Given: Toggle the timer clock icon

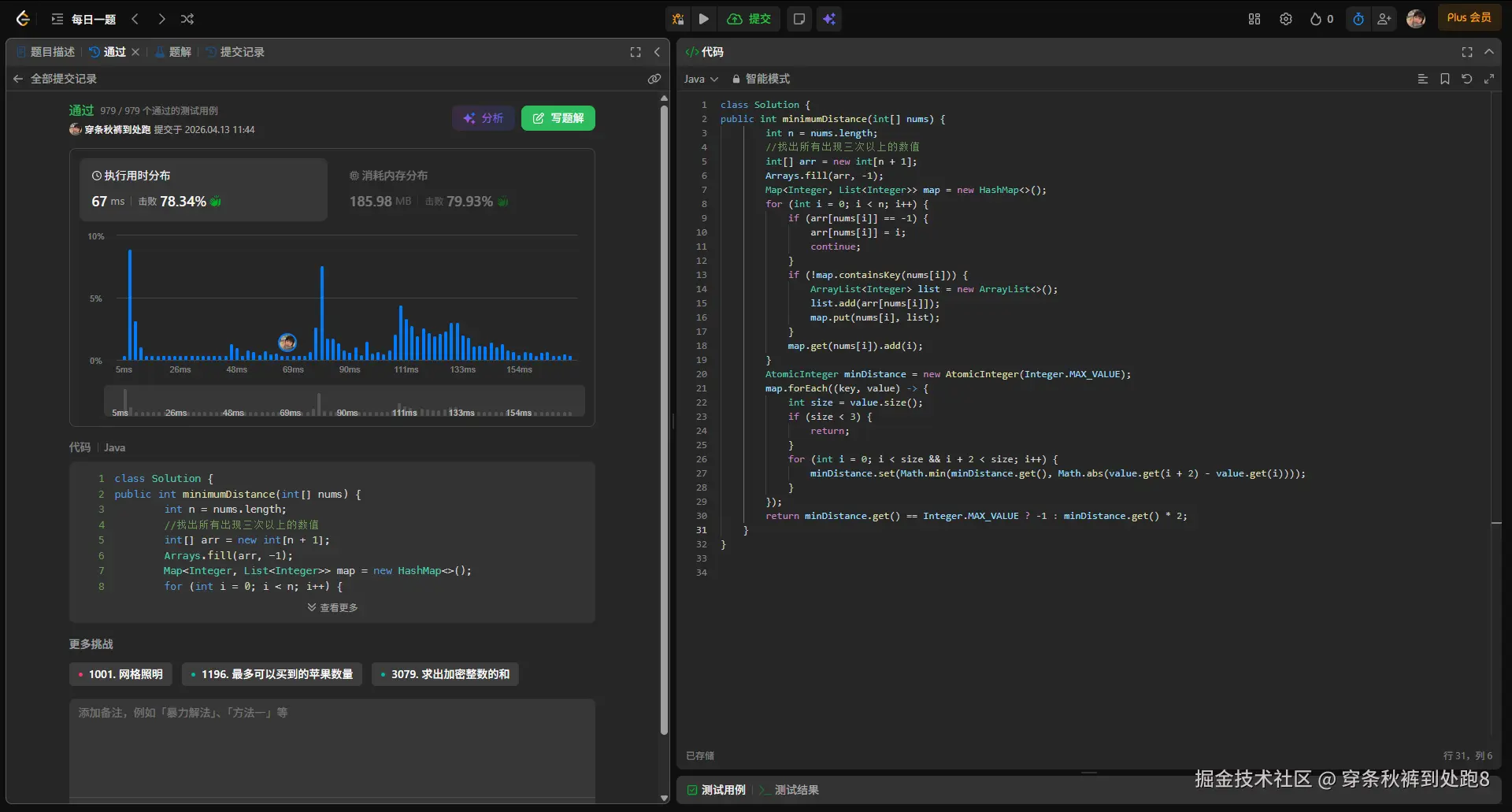Looking at the screenshot, I should tap(1358, 19).
